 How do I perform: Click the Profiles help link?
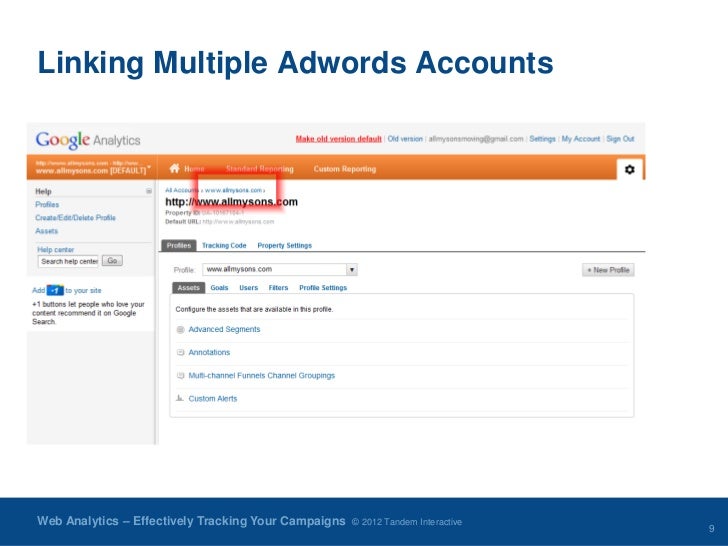coord(47,205)
